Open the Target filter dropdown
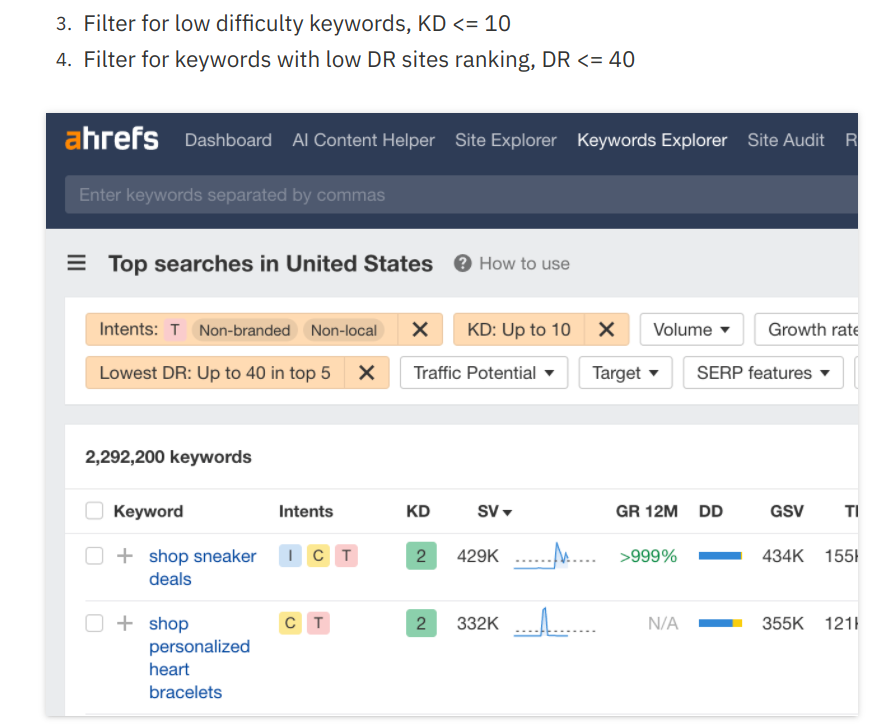Viewport: 892px width, 728px height. click(625, 373)
